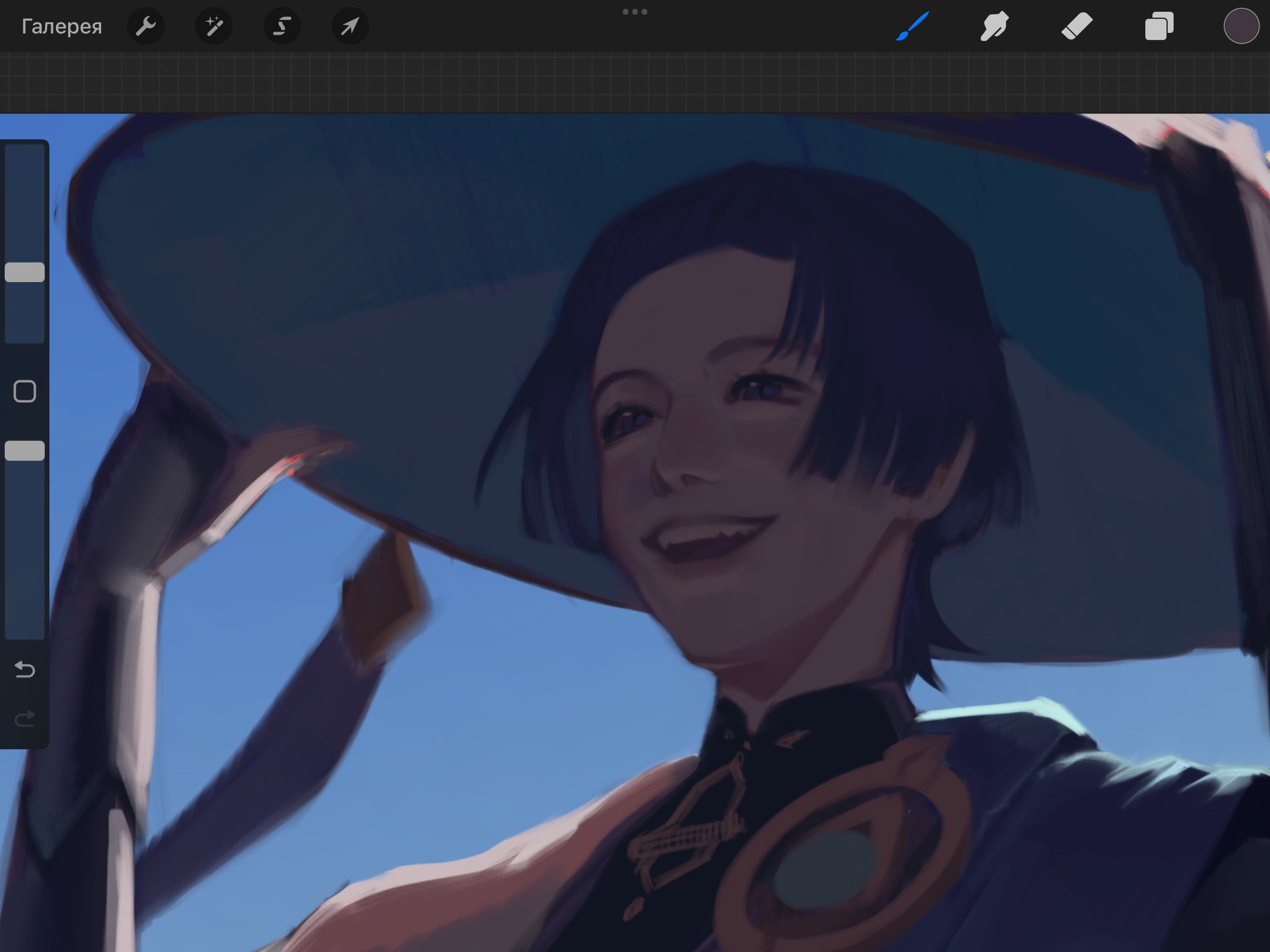
Task: Select the Smudge finger tool
Action: pyautogui.click(x=994, y=27)
